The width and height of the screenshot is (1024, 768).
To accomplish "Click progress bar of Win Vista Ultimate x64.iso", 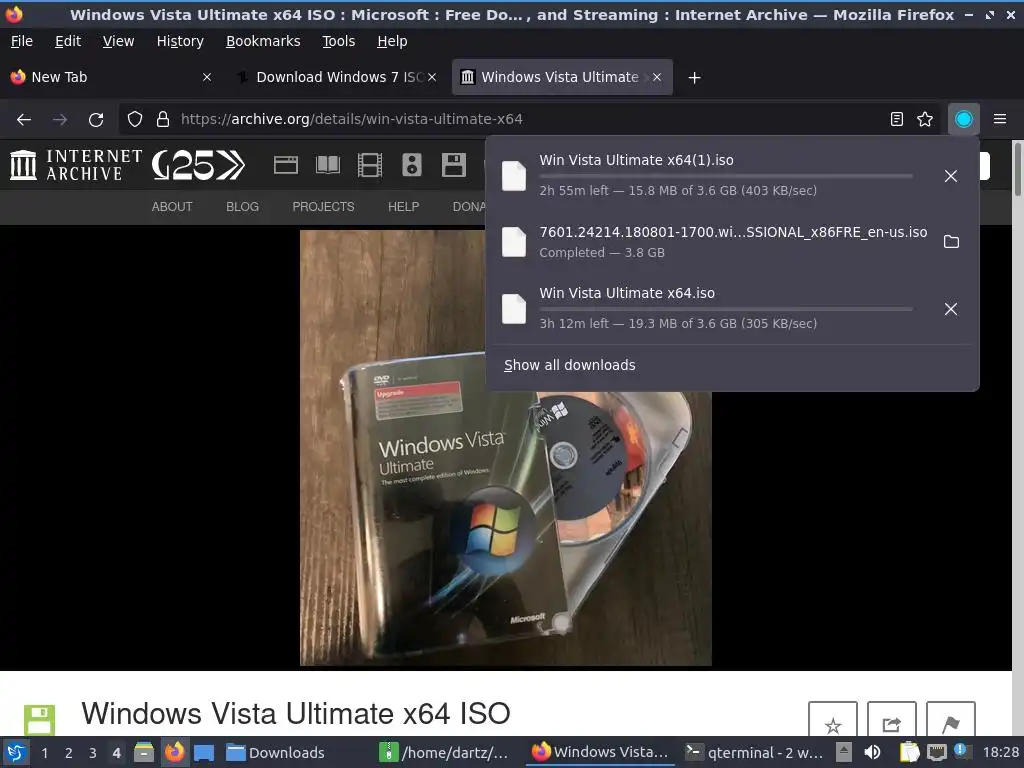I will [x=726, y=309].
